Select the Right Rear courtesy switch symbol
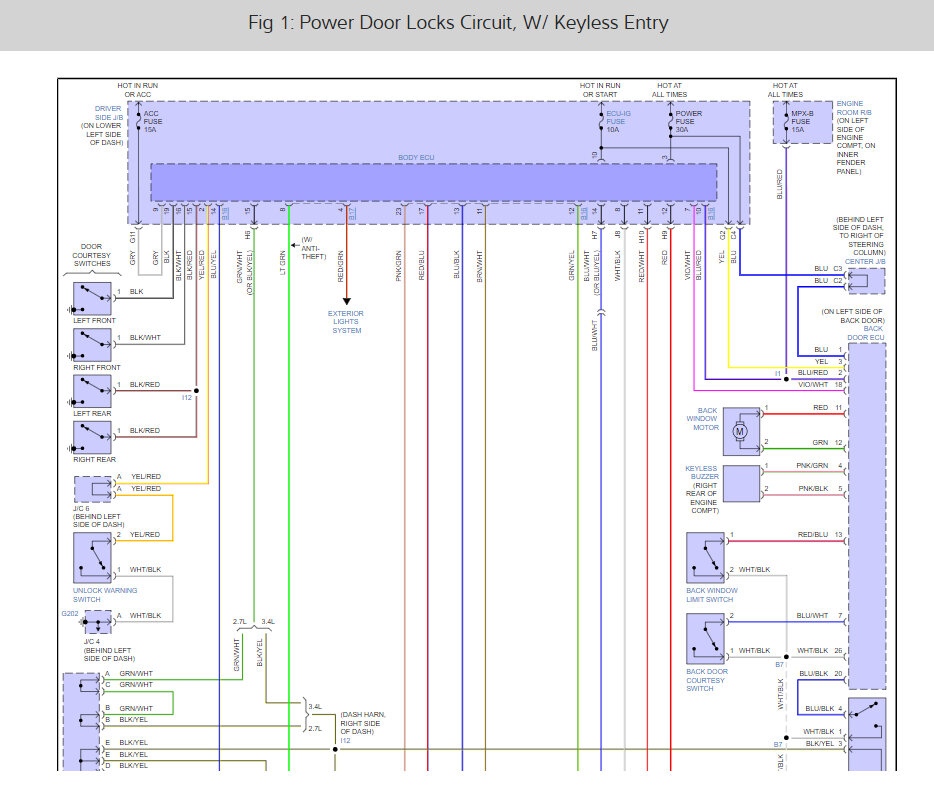The height and width of the screenshot is (801, 934). (x=92, y=438)
